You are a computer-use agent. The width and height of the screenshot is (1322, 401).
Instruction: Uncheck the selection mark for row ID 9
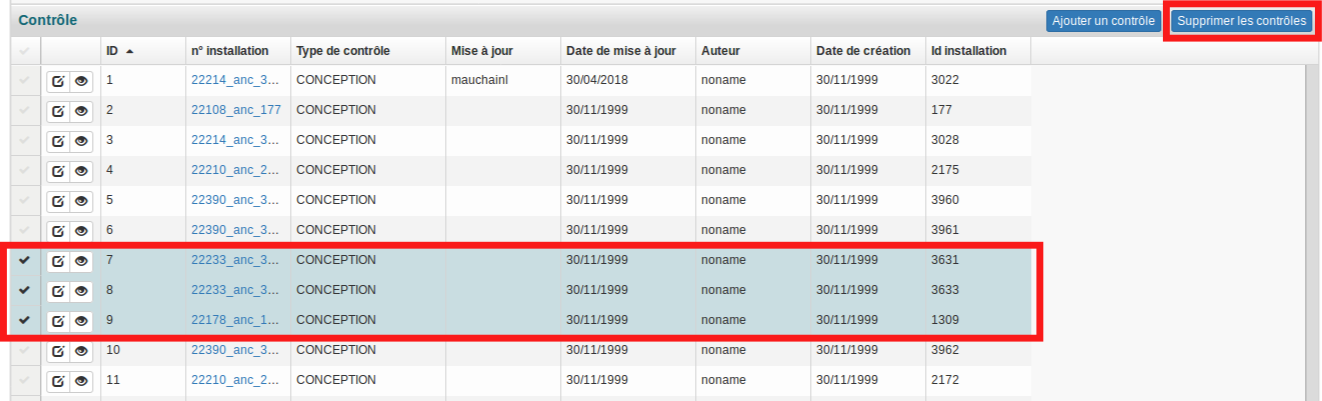[25, 320]
